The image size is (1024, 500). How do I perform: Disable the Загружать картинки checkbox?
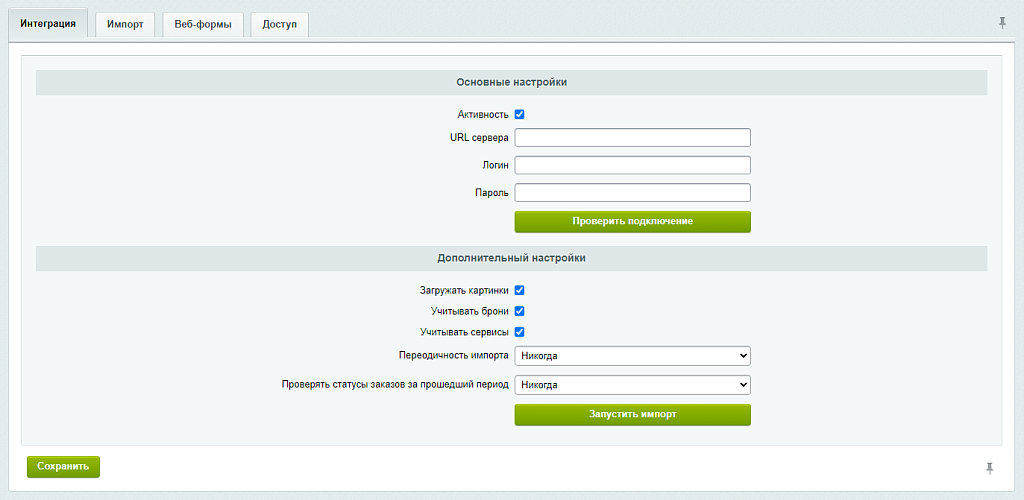pos(520,291)
